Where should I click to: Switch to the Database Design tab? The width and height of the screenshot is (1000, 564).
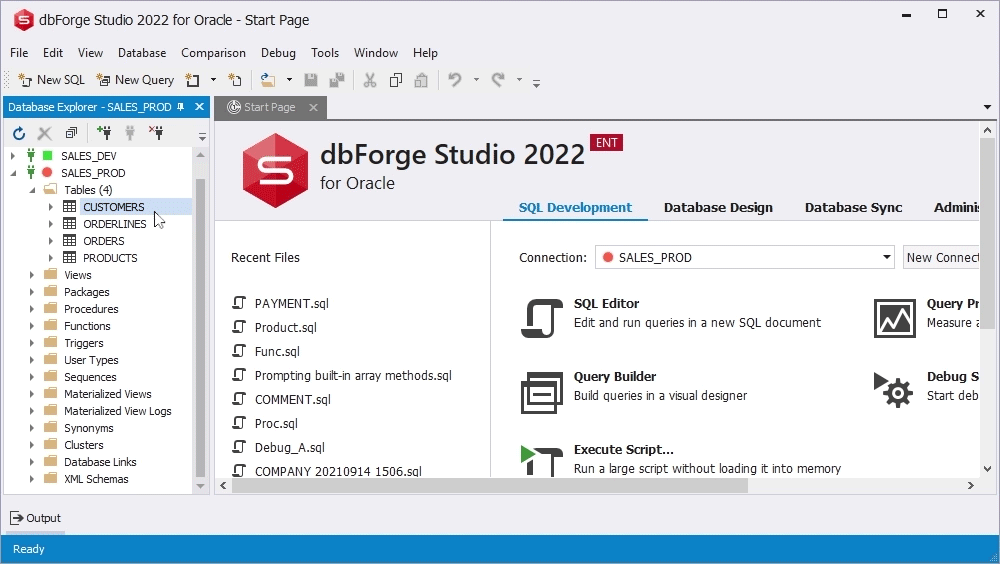[718, 207]
